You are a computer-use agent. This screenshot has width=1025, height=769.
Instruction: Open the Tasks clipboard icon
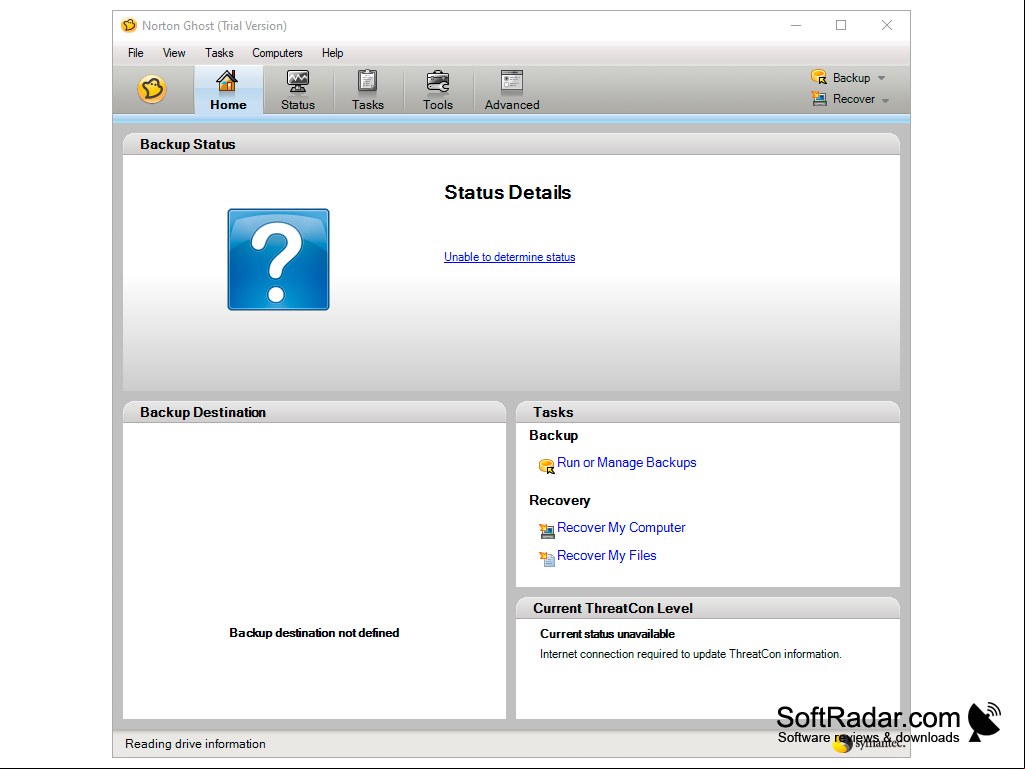(x=367, y=81)
